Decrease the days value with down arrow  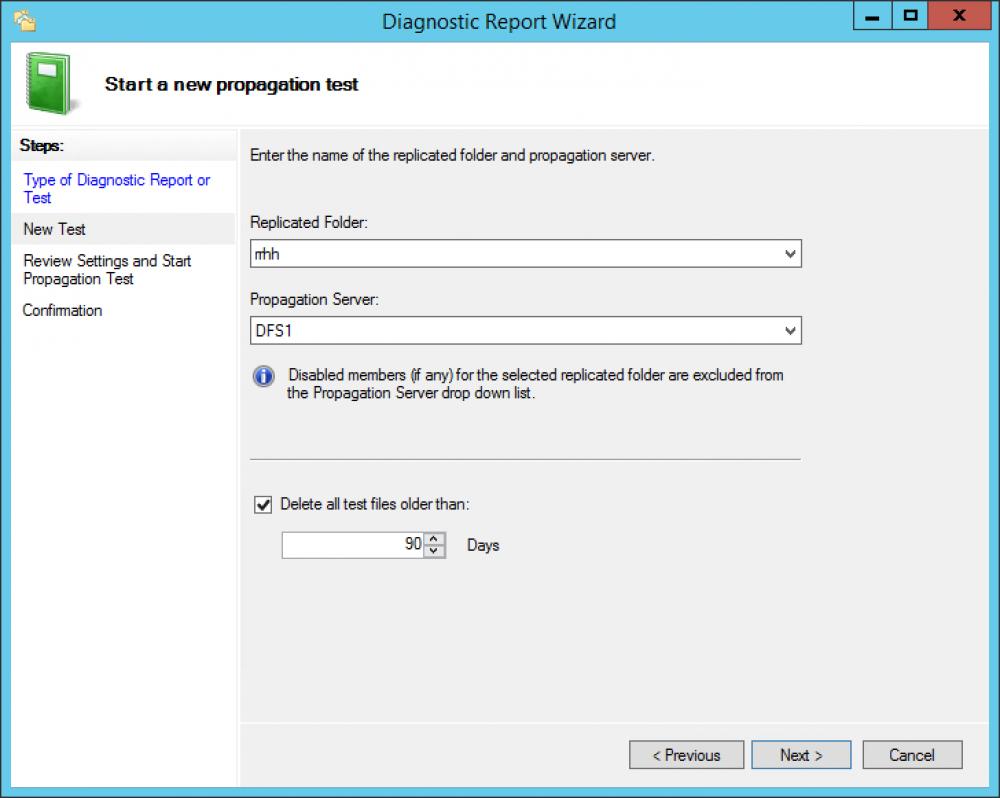[434, 551]
